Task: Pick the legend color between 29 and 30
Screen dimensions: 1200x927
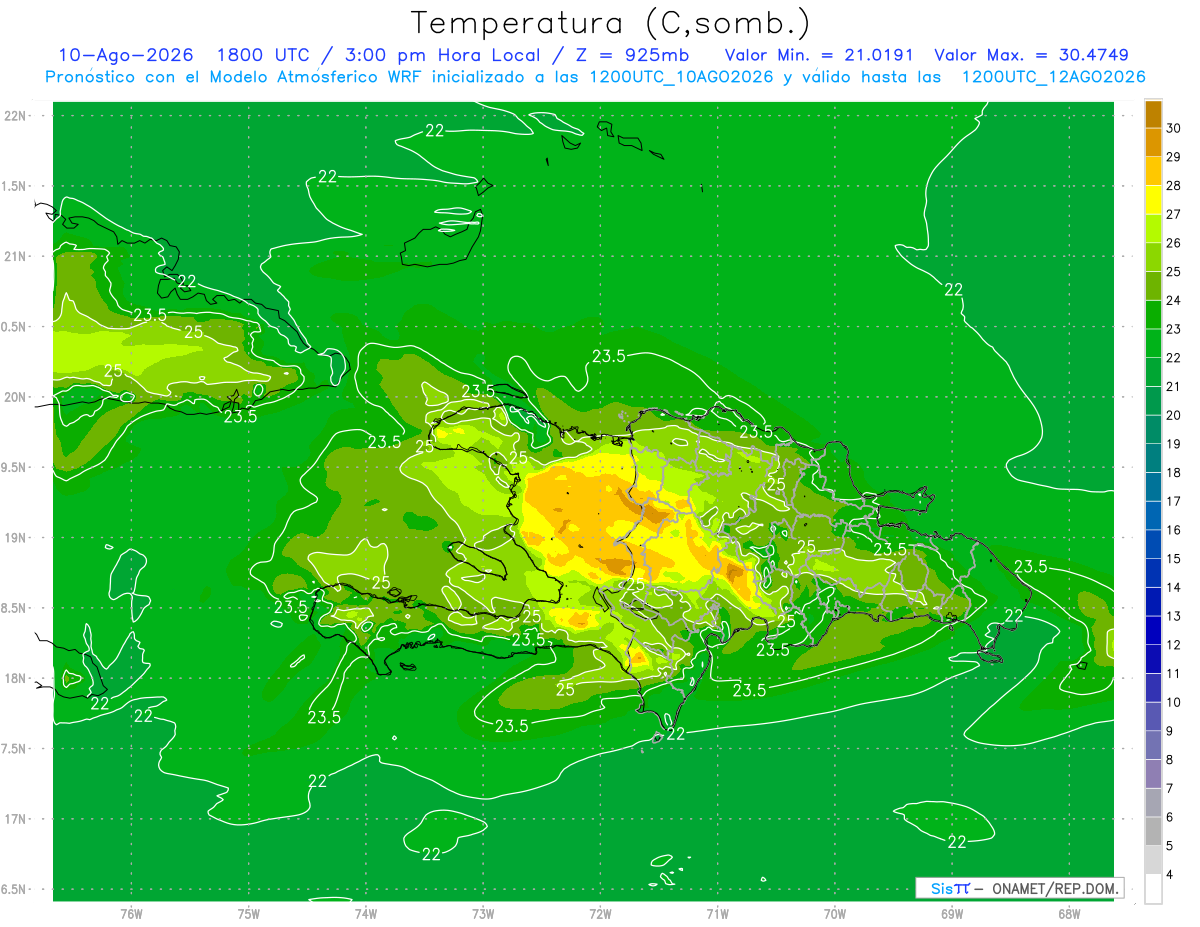Action: pos(1153,143)
